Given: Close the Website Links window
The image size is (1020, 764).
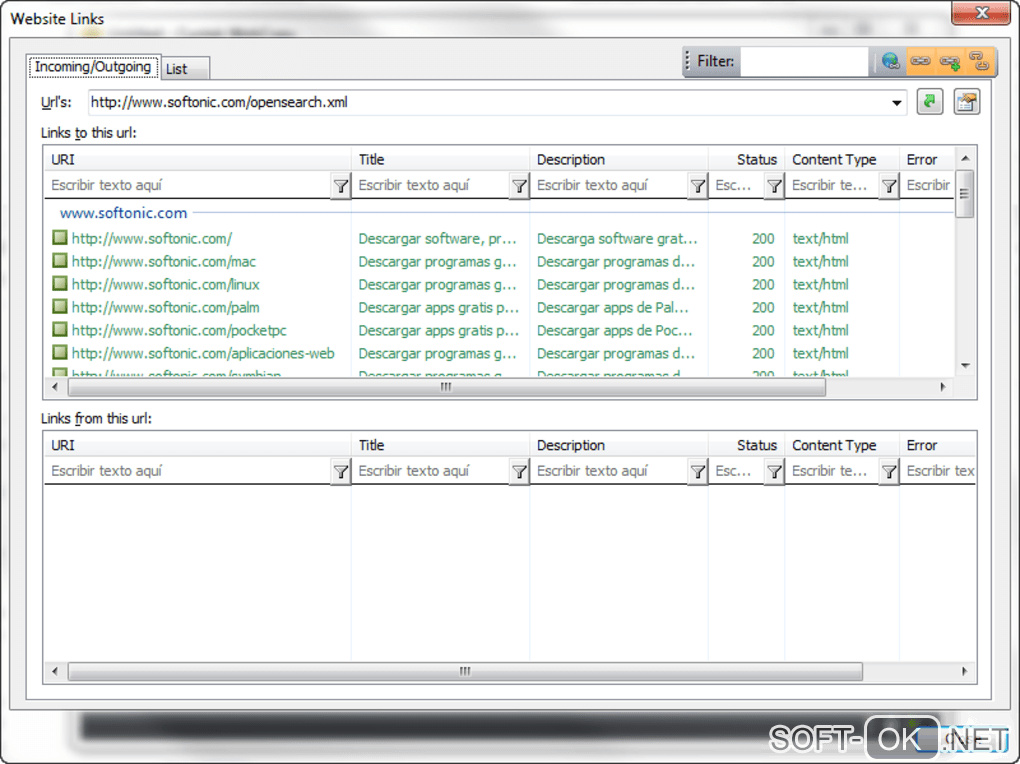Looking at the screenshot, I should [x=981, y=12].
